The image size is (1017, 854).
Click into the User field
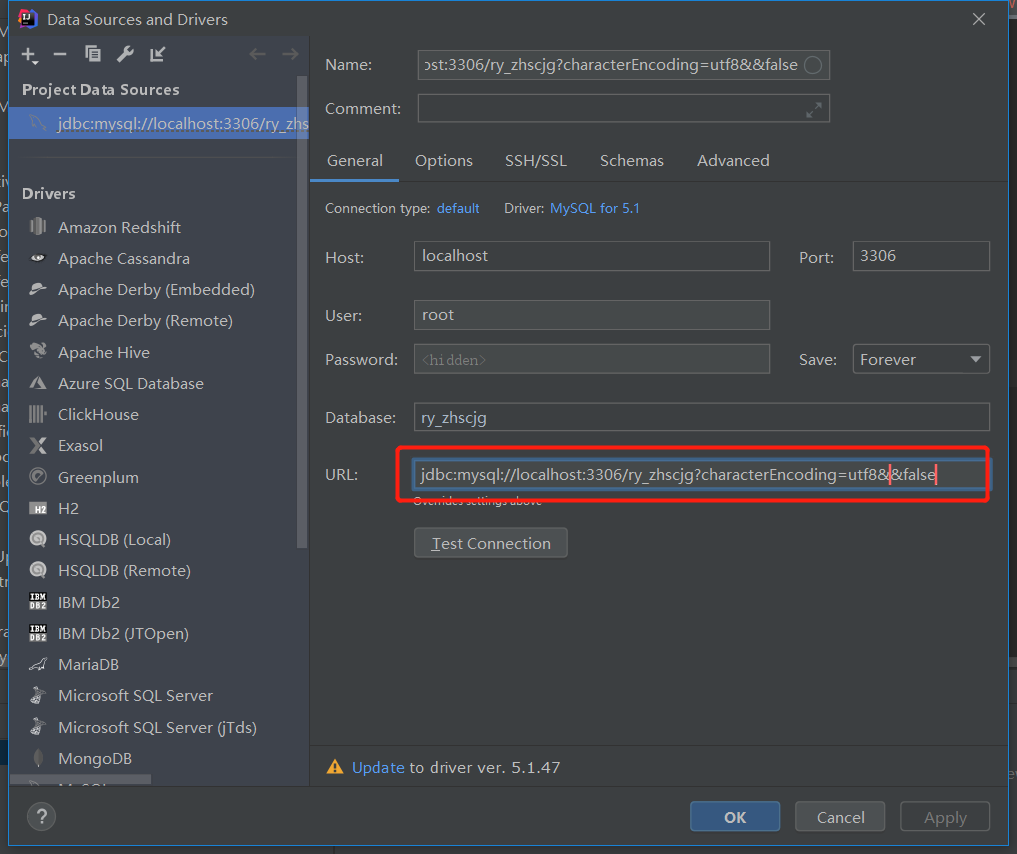tap(592, 315)
